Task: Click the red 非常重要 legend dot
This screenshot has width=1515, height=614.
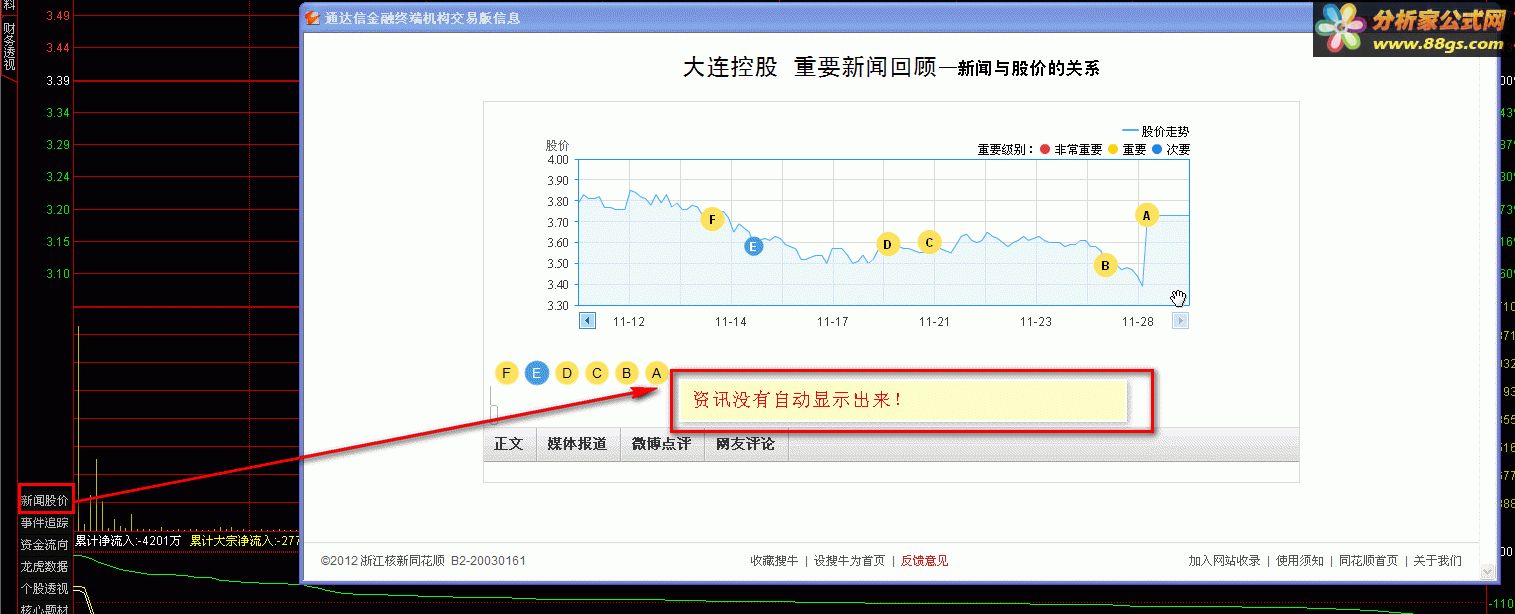Action: pos(1045,149)
